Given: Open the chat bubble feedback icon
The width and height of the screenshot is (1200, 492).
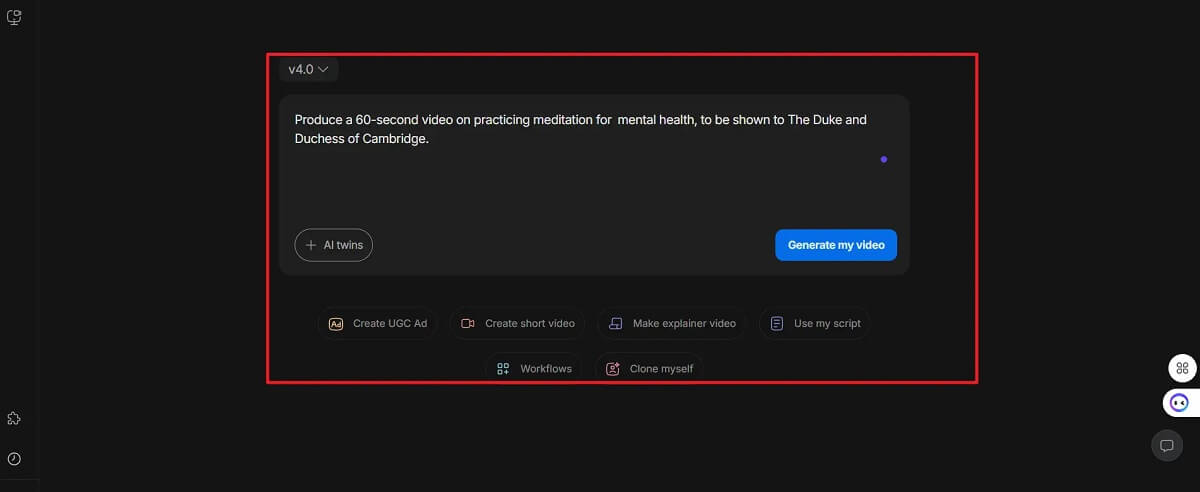Looking at the screenshot, I should pos(1166,445).
